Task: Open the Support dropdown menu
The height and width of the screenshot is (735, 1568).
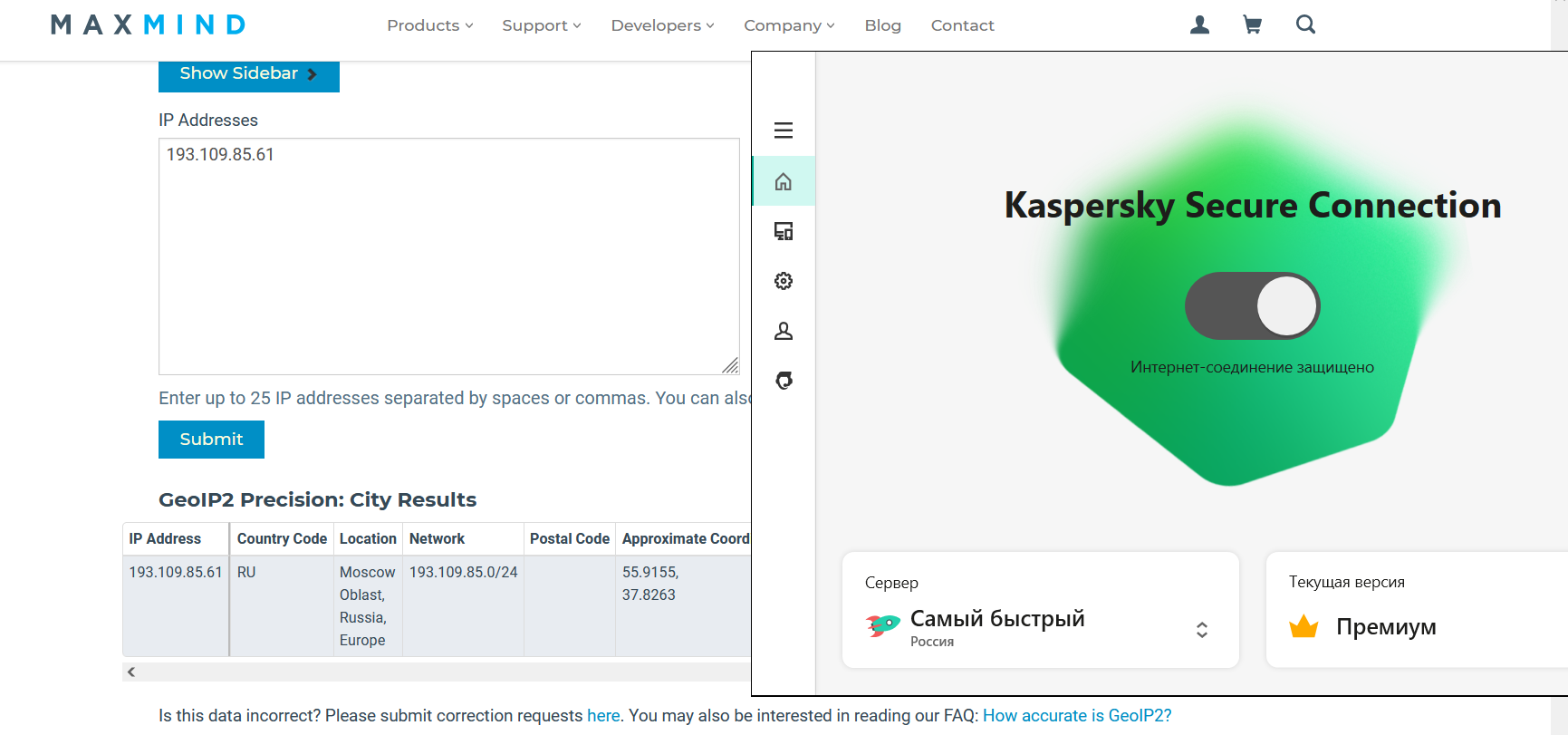Action: click(541, 25)
